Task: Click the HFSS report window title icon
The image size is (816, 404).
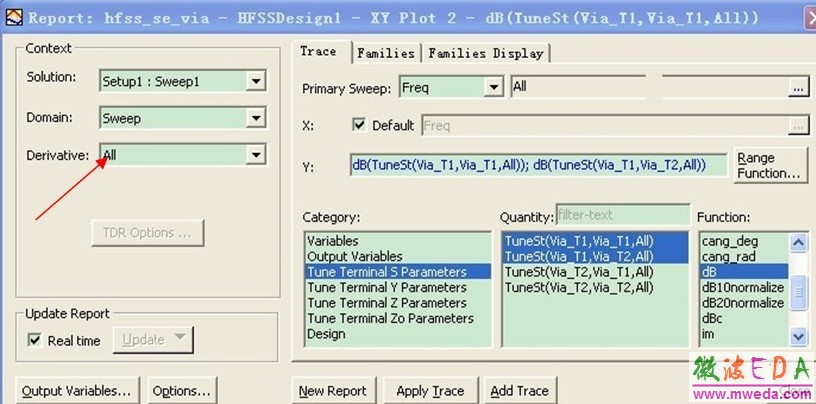Action: (14, 18)
